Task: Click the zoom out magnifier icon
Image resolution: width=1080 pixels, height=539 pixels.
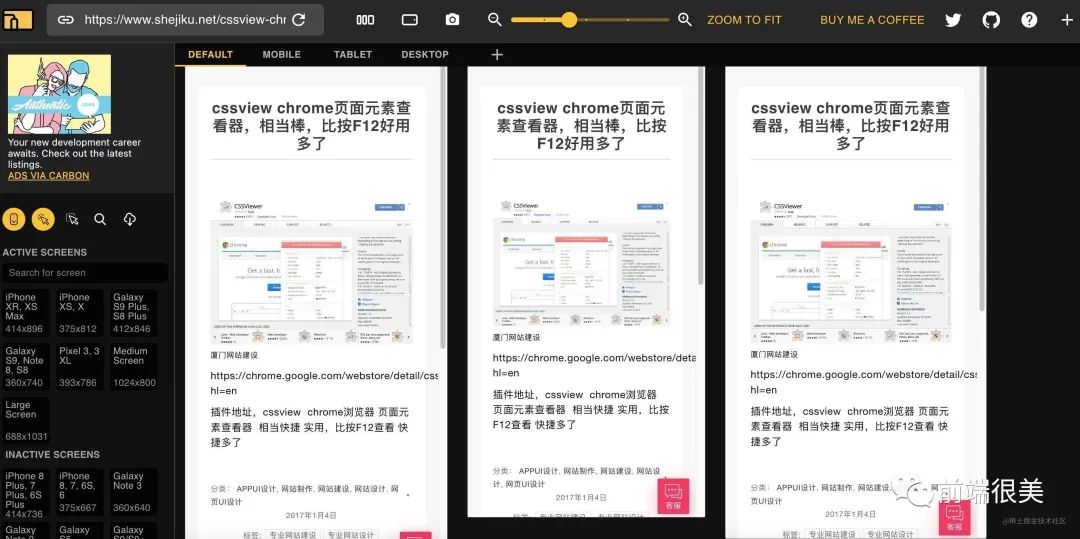Action: tap(494, 20)
